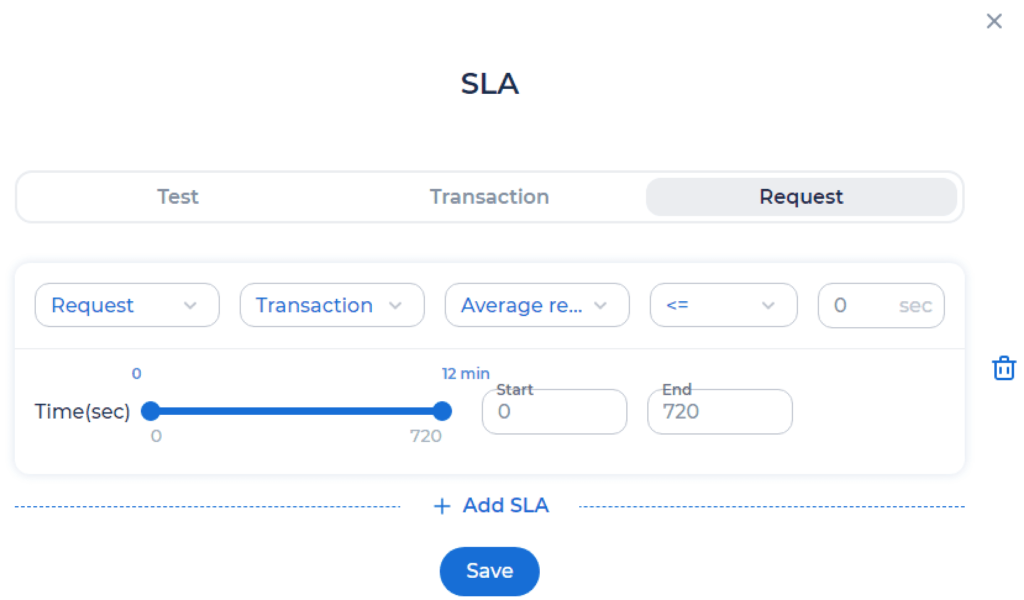Select the Request tab
This screenshot has width=1024, height=600.
click(x=801, y=197)
